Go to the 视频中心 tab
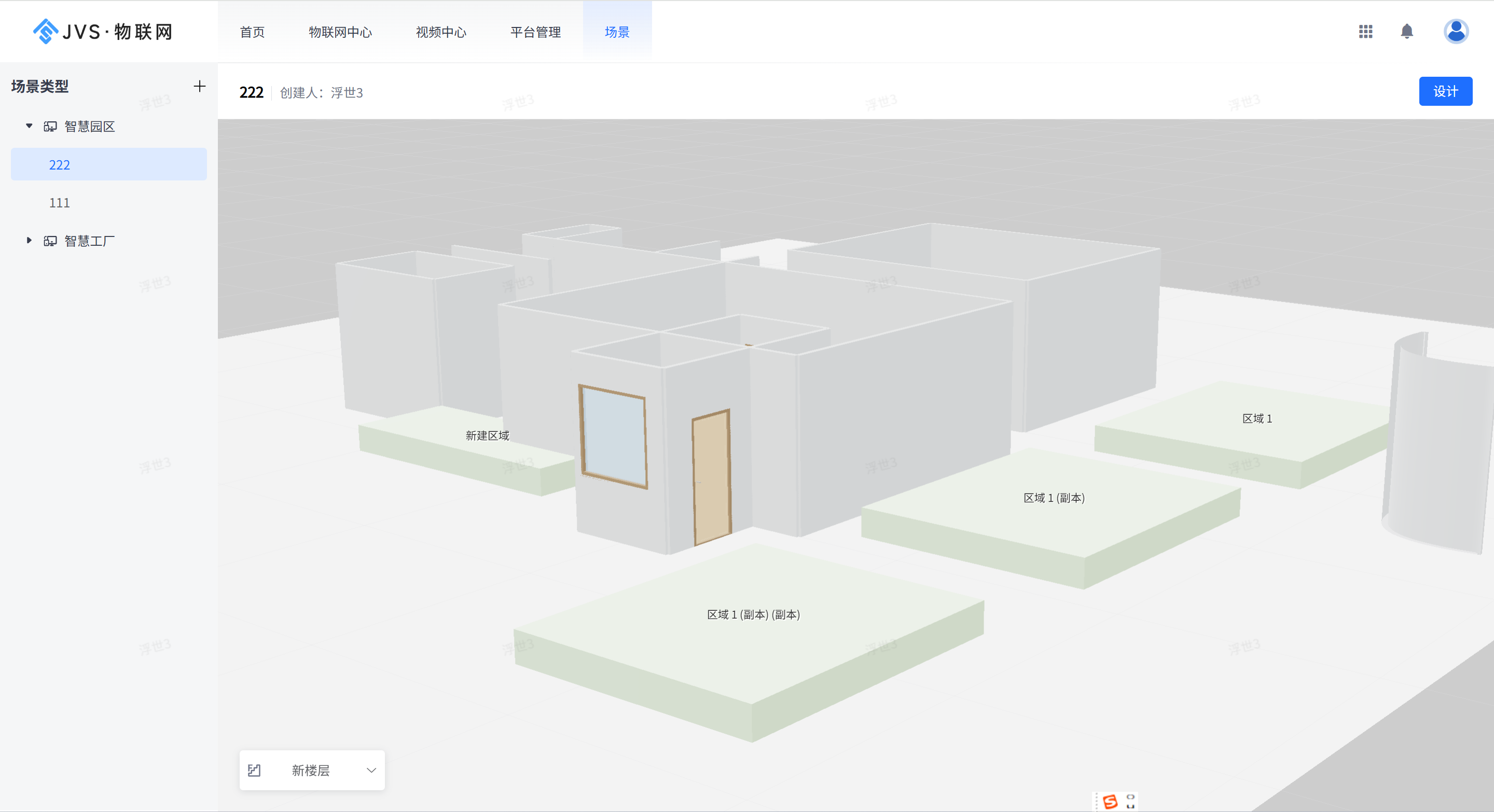Viewport: 1494px width, 812px height. (x=441, y=33)
